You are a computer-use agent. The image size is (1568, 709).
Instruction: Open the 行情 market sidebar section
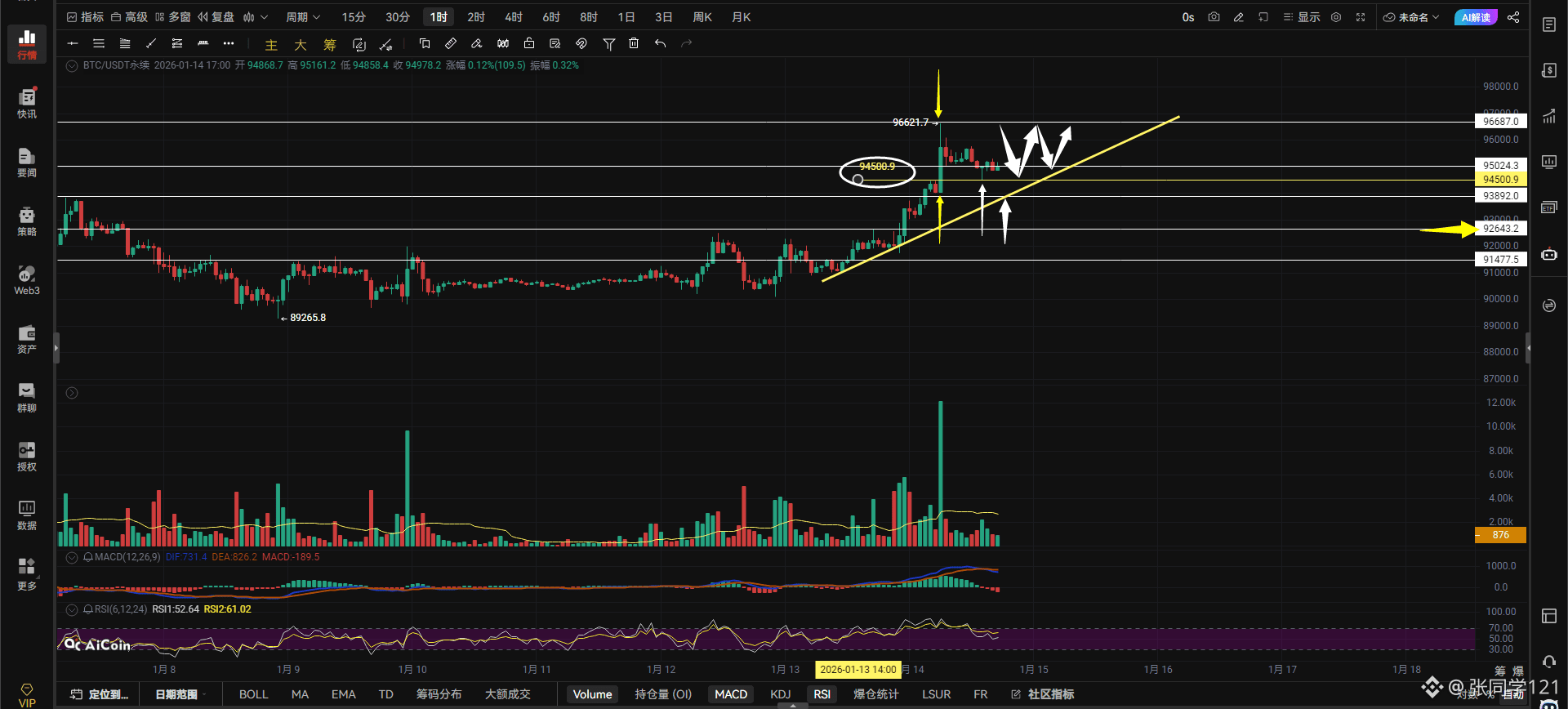(x=27, y=44)
